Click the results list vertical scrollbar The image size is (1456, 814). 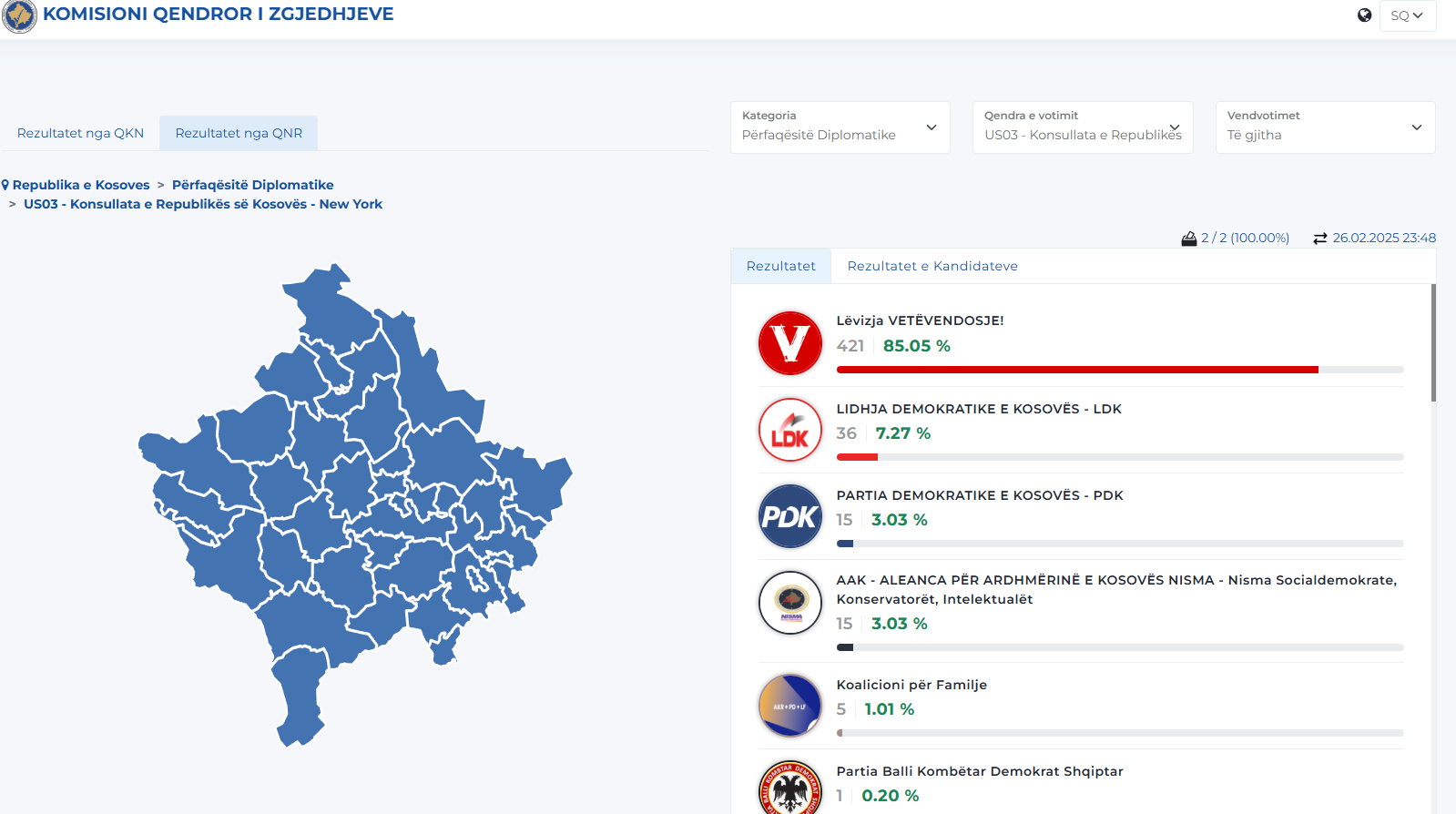(1433, 343)
